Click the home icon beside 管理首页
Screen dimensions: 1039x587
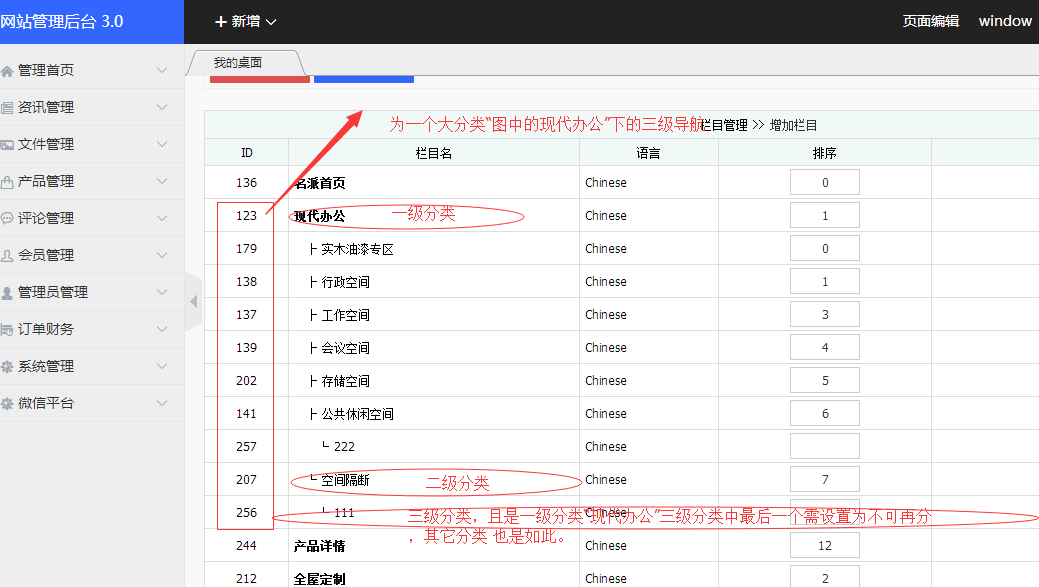pyautogui.click(x=7, y=71)
